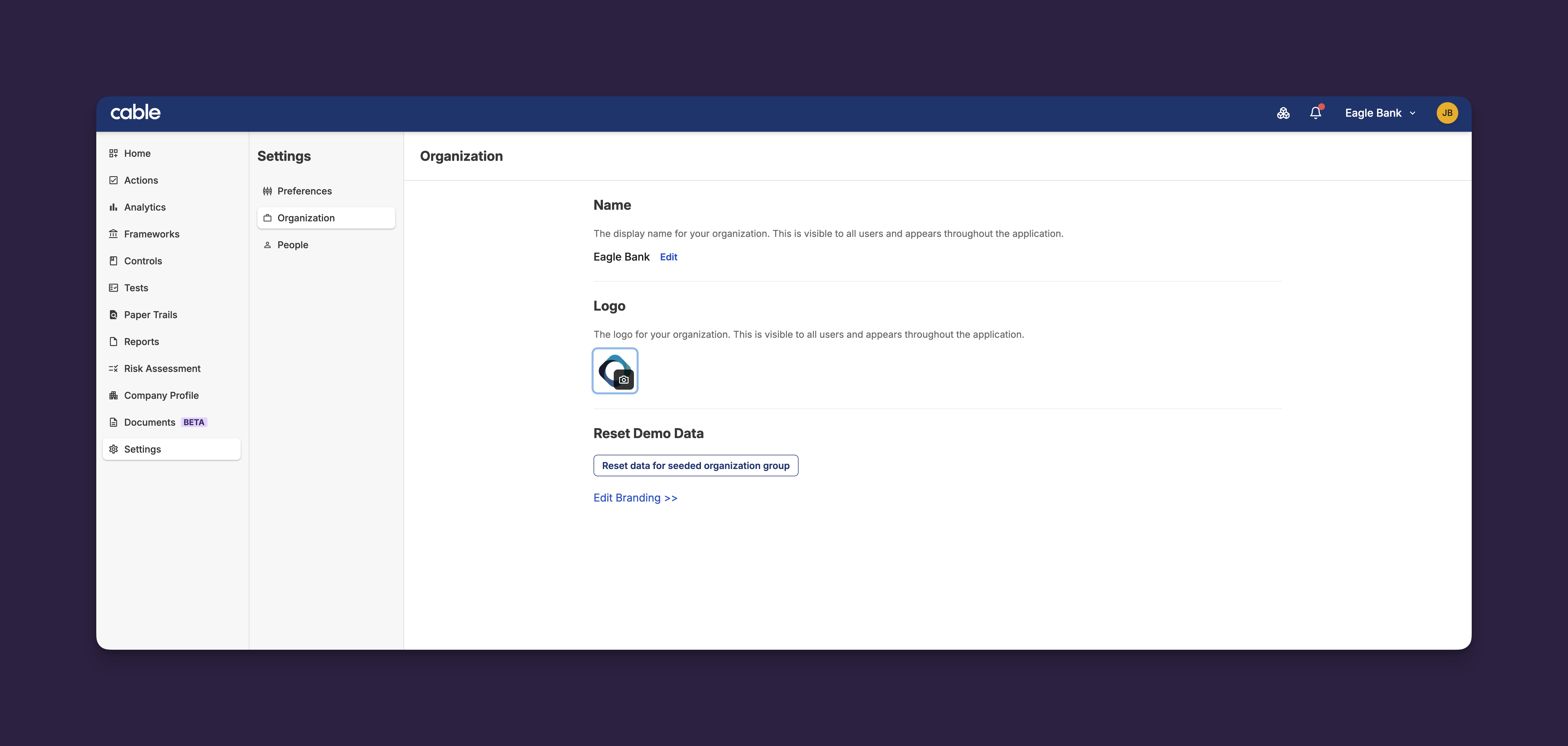Click the Logo section heading
The image size is (1568, 746).
coord(609,306)
